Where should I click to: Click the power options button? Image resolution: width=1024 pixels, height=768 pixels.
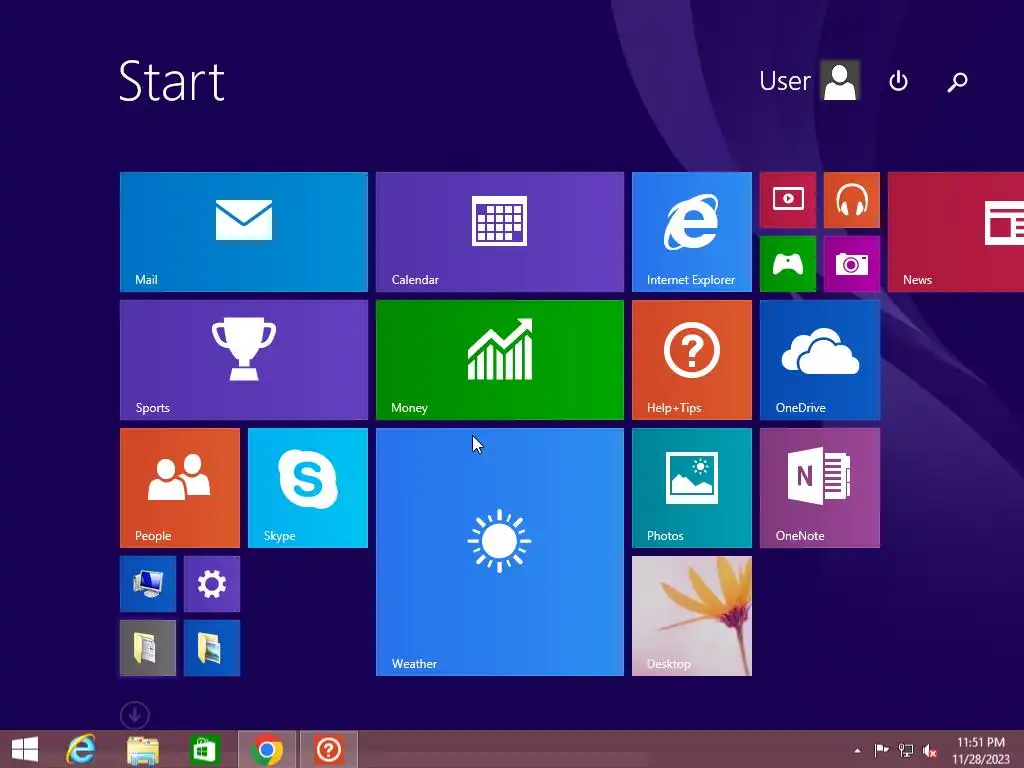click(899, 81)
